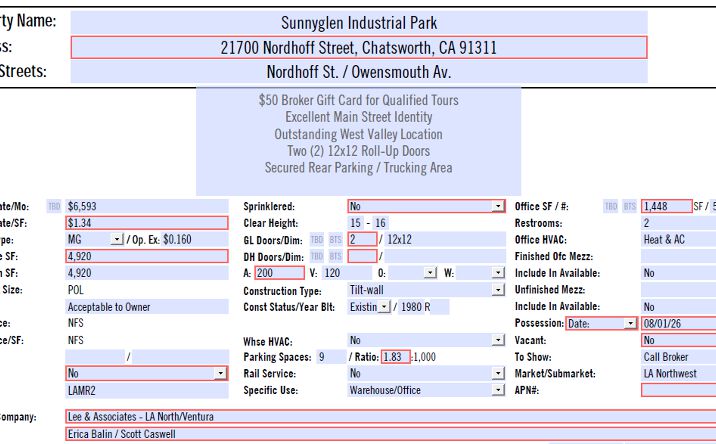Open the Rail Service dropdown
Viewport: 716px width, 444px height.
click(498, 373)
